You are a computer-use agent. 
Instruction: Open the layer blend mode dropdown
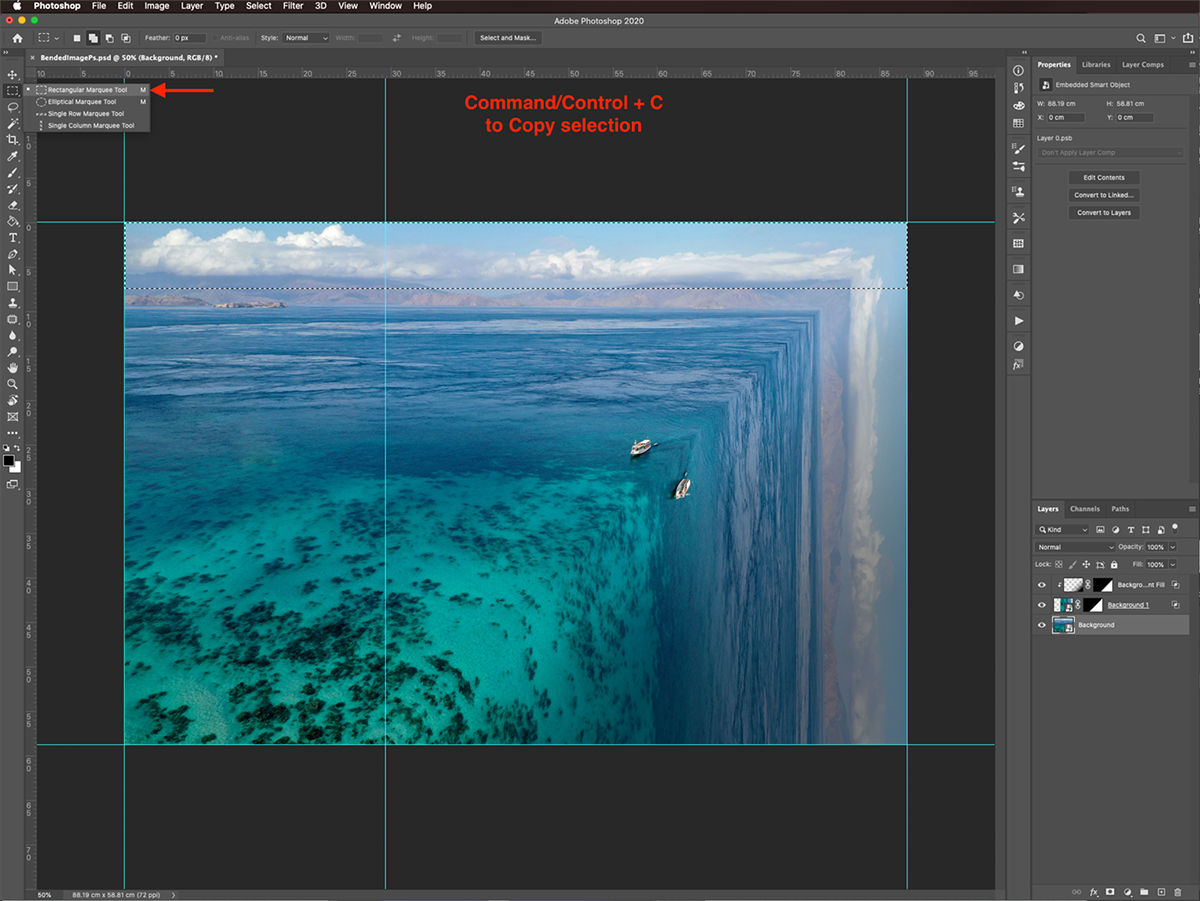(1075, 547)
